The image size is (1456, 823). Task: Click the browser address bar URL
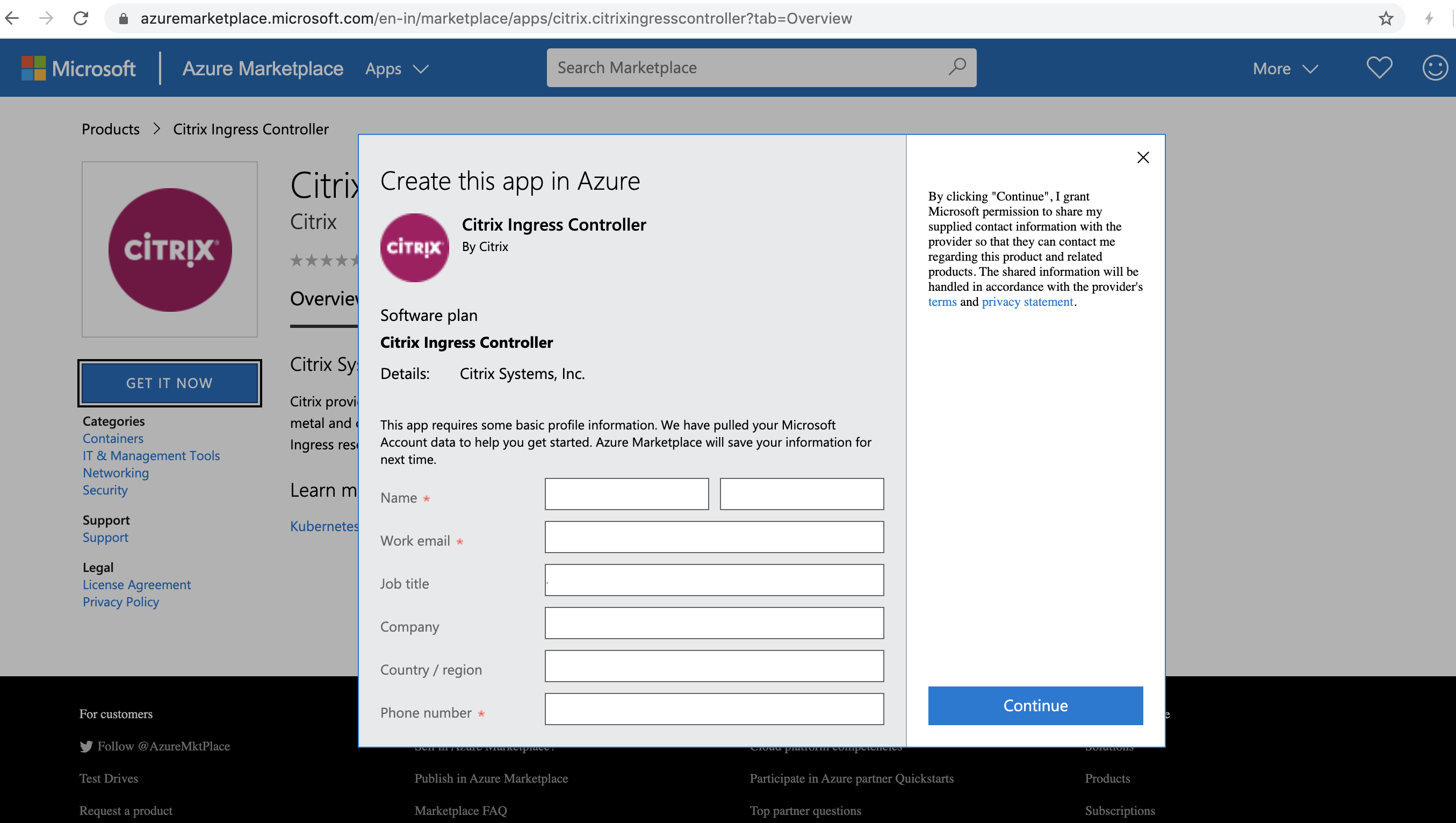click(496, 19)
